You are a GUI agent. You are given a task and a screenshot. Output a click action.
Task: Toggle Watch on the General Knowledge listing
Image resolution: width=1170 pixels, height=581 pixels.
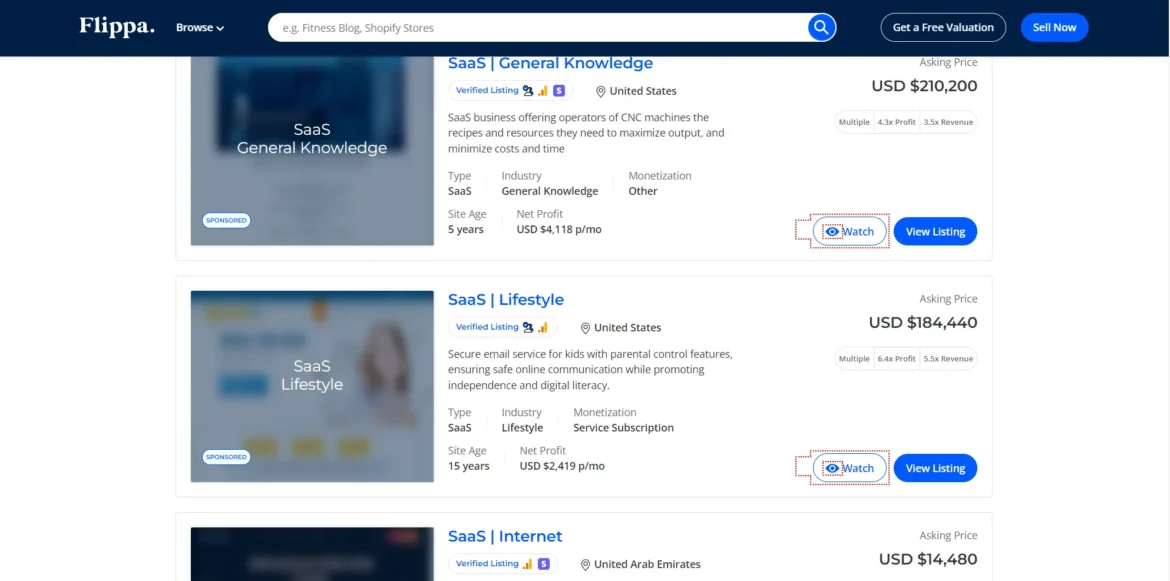[849, 232]
